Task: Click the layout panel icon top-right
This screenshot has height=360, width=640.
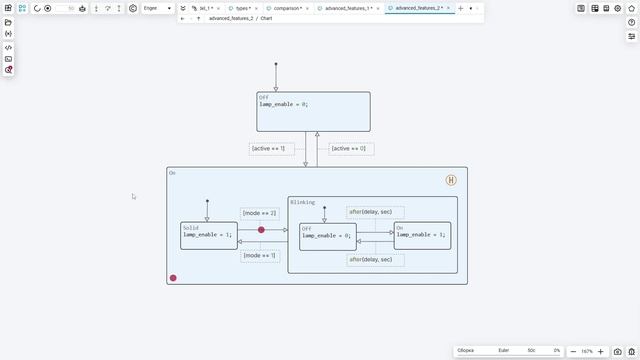Action: click(606, 8)
